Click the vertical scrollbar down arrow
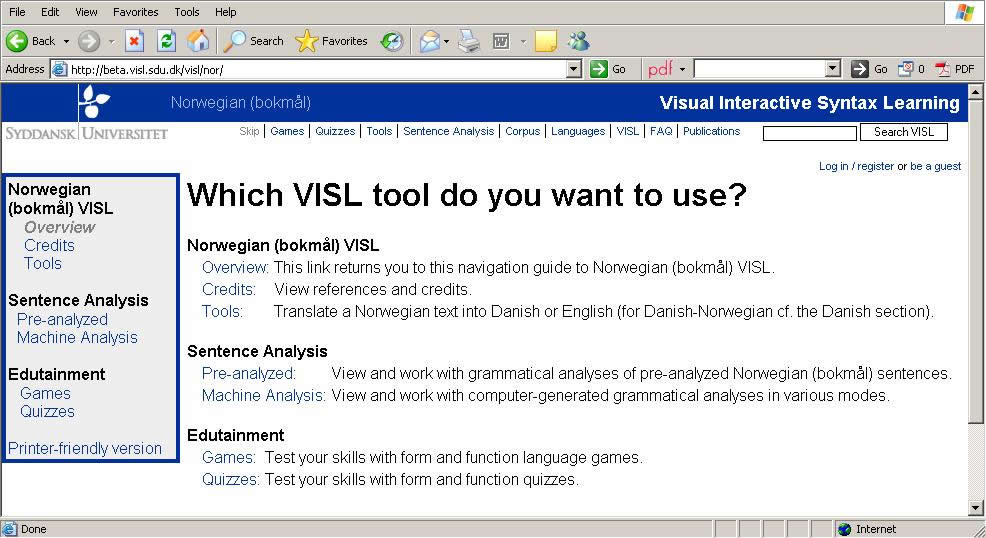This screenshot has height=538, width=986. pos(976,509)
